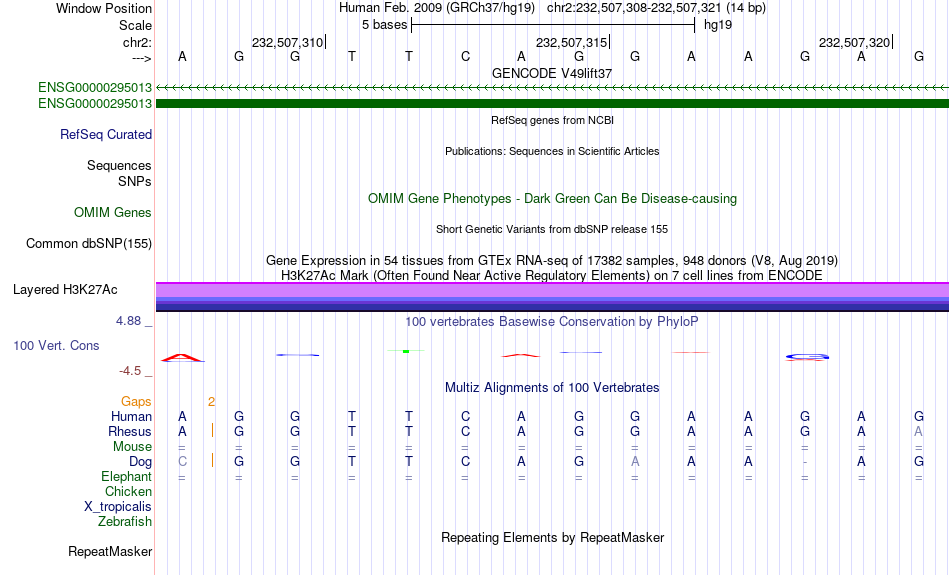The image size is (950, 575).
Task: Click the 232,507,315 ruler coordinate
Action: tap(571, 42)
